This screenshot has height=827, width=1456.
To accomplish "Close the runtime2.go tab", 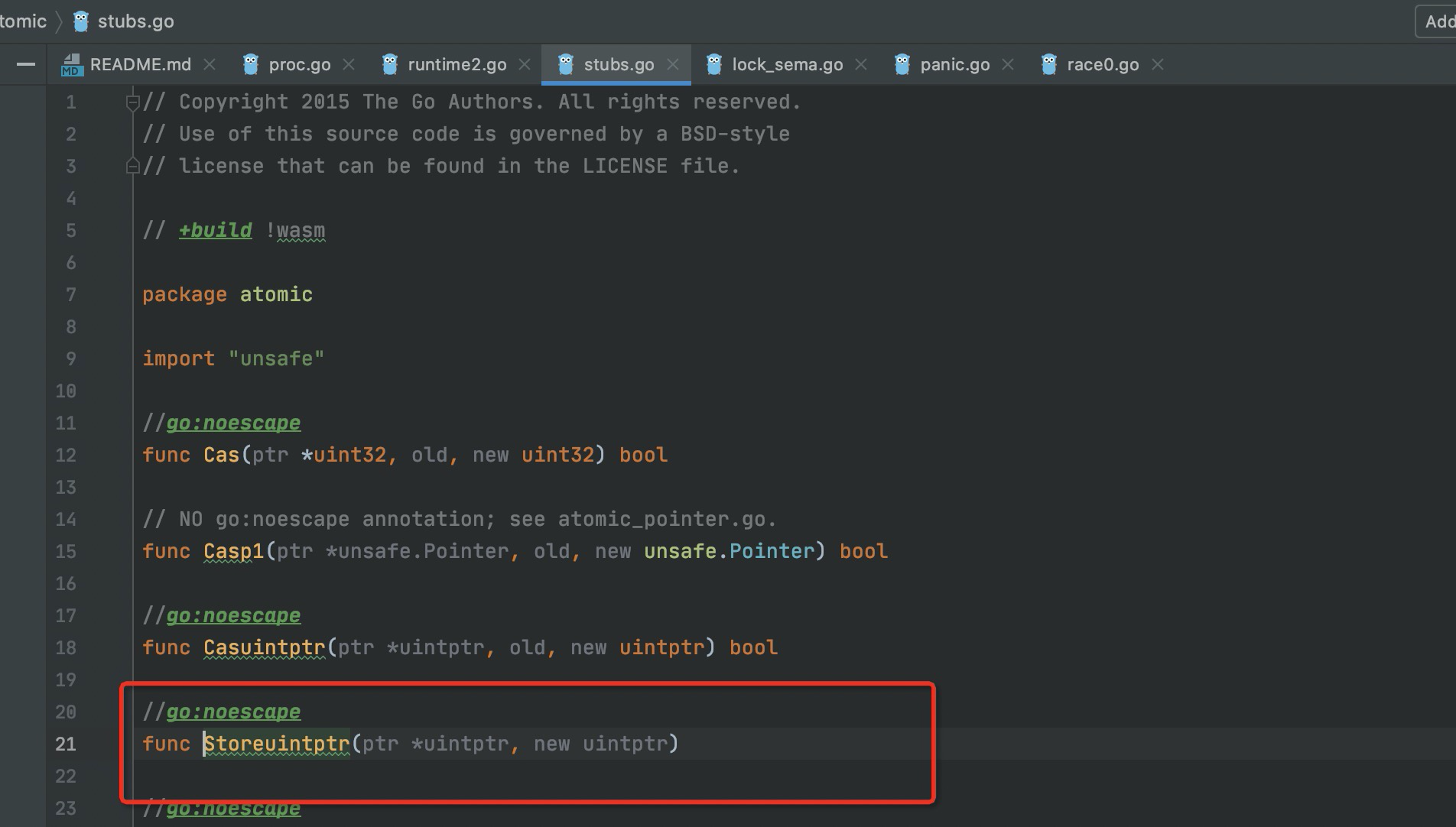I will (525, 65).
